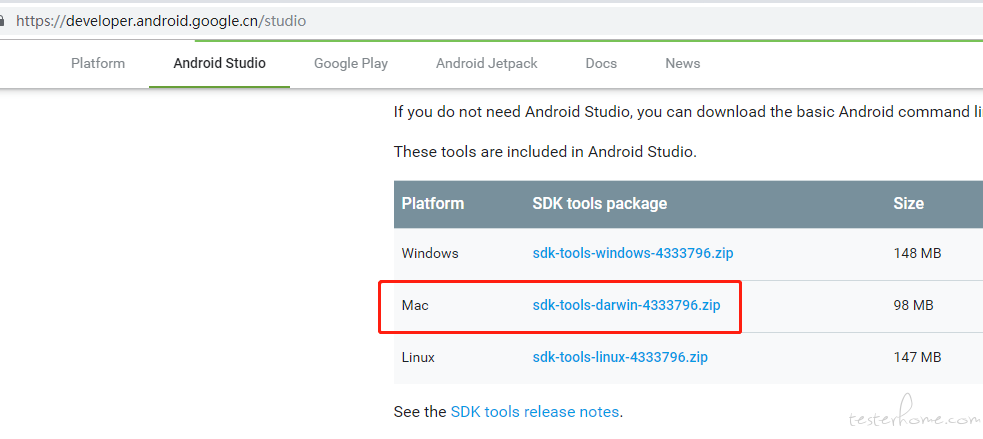The height and width of the screenshot is (439, 983).
Task: Click the lock icon in the address bar
Action: [2, 21]
